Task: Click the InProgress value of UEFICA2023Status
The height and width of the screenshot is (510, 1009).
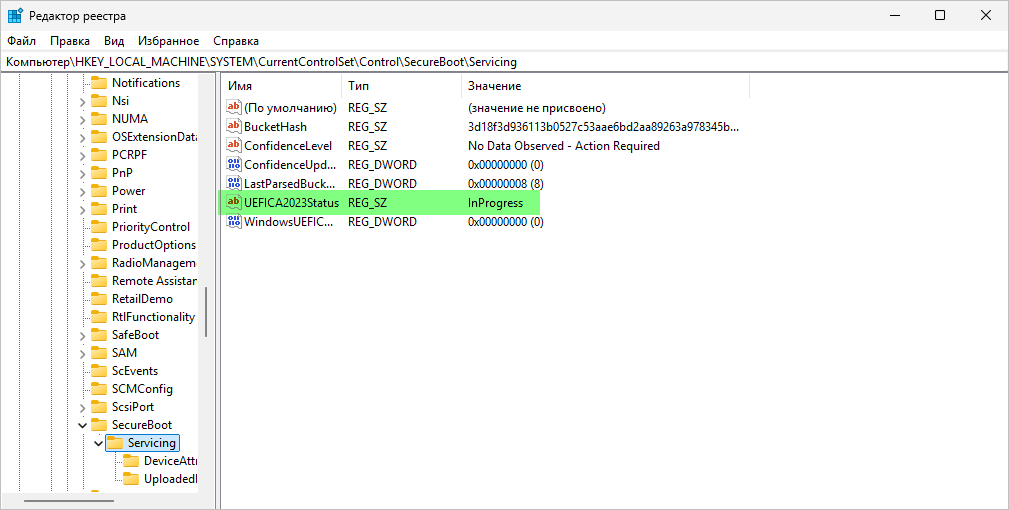Action: pyautogui.click(x=495, y=203)
